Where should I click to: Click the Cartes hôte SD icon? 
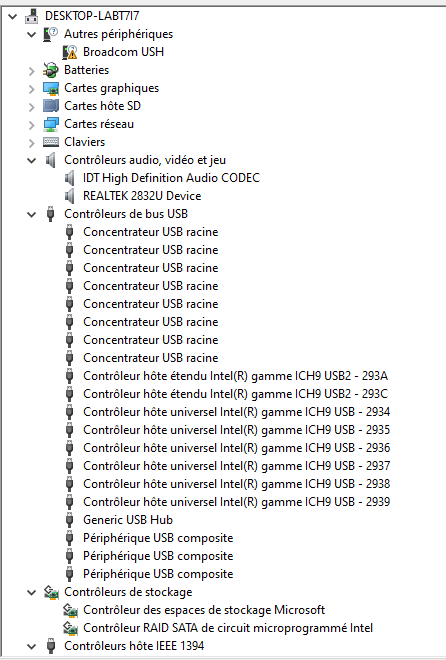click(51, 106)
